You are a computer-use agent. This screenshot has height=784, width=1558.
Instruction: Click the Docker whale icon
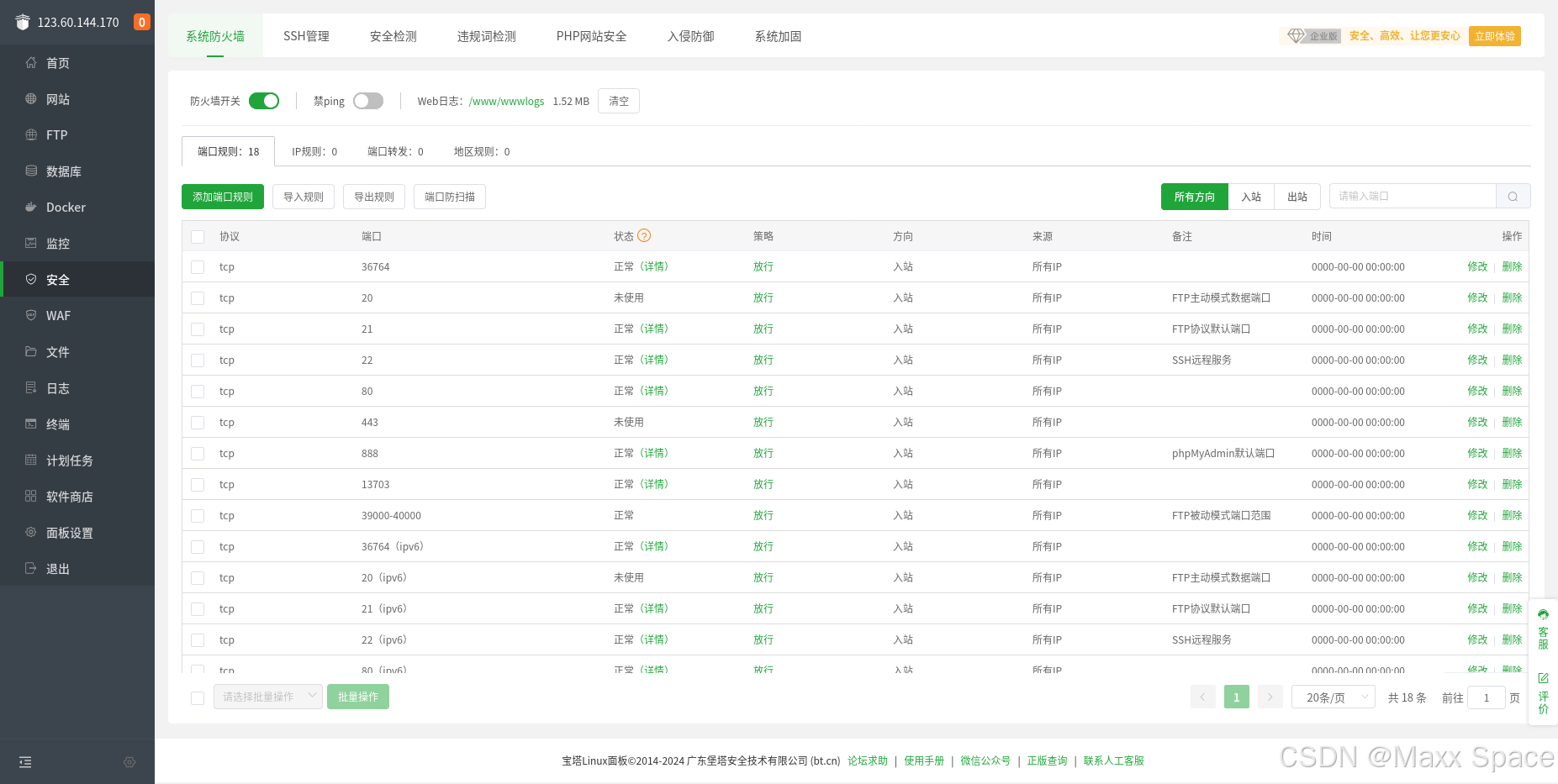(x=31, y=207)
